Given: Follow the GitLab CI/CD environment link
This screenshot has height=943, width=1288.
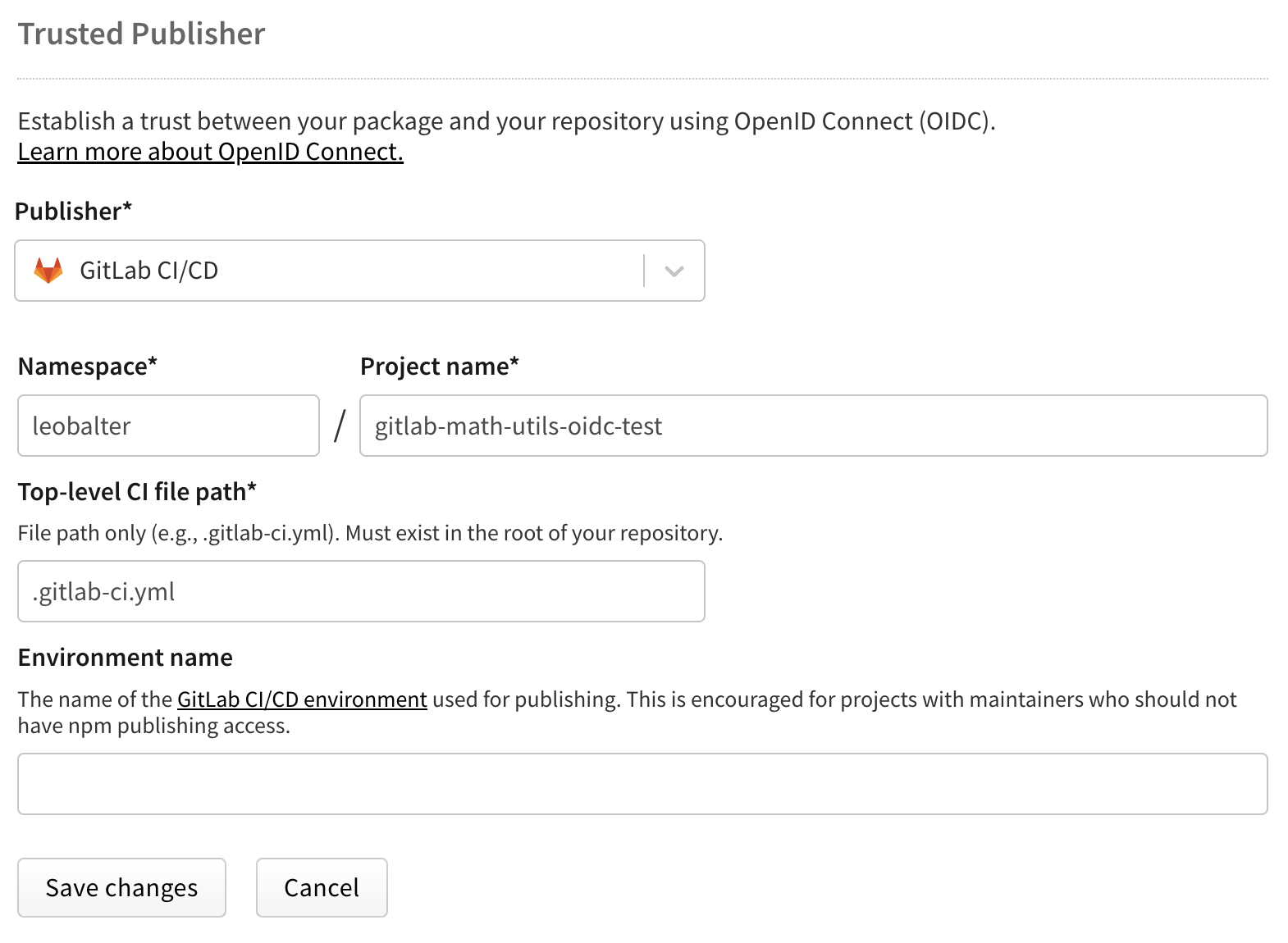Looking at the screenshot, I should [302, 699].
